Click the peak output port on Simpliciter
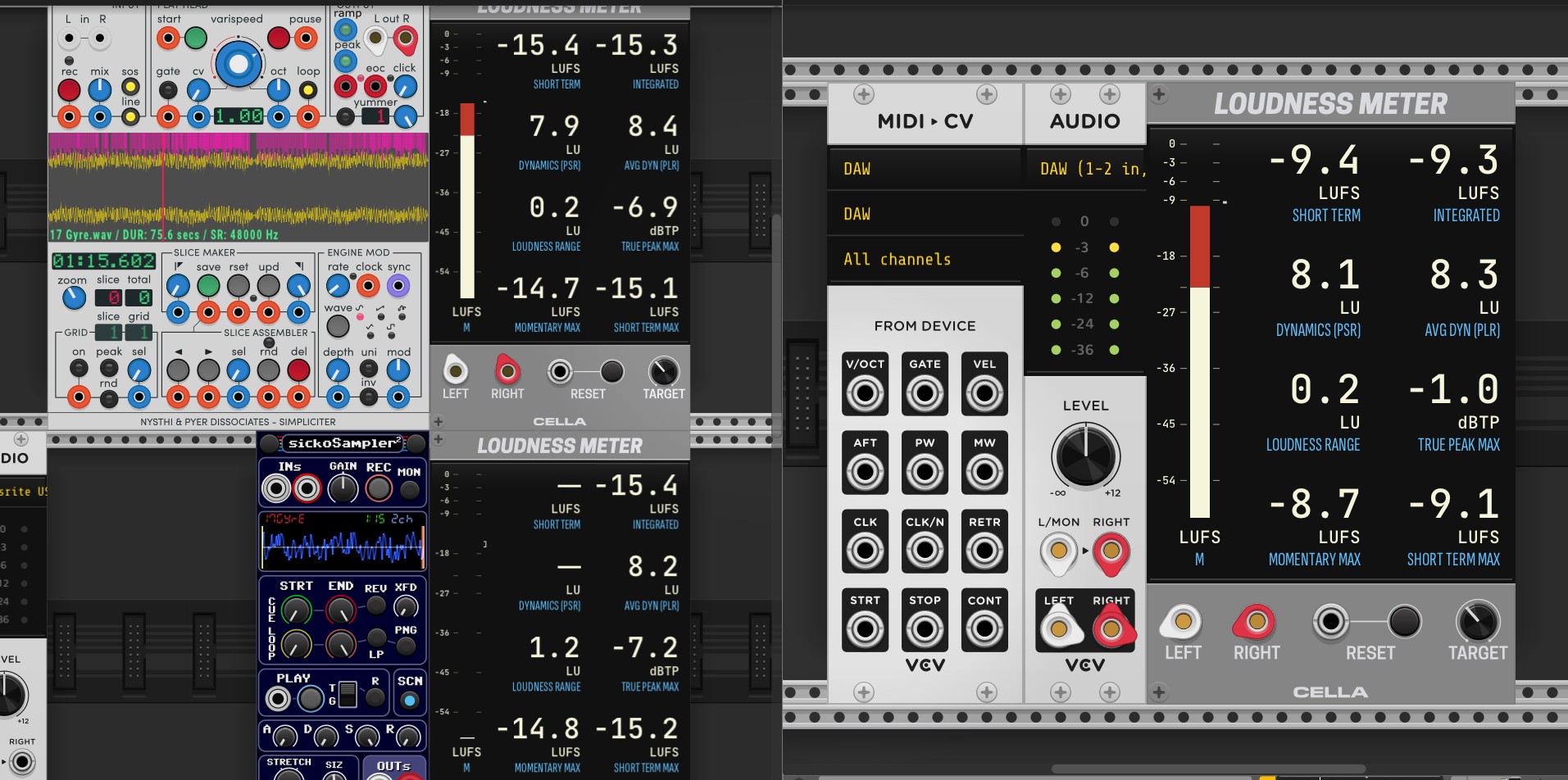1568x780 pixels. [x=346, y=61]
